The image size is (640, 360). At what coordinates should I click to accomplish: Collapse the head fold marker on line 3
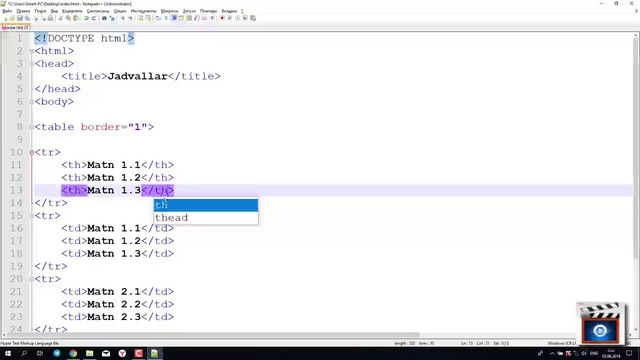pyautogui.click(x=32, y=64)
